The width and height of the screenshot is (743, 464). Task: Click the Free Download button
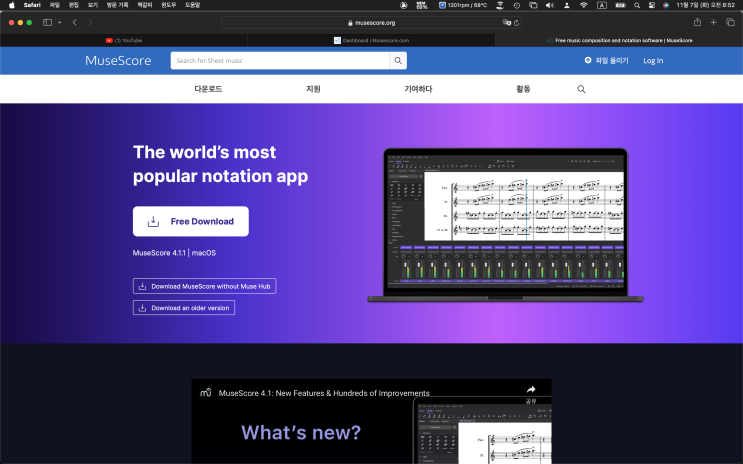click(x=190, y=221)
